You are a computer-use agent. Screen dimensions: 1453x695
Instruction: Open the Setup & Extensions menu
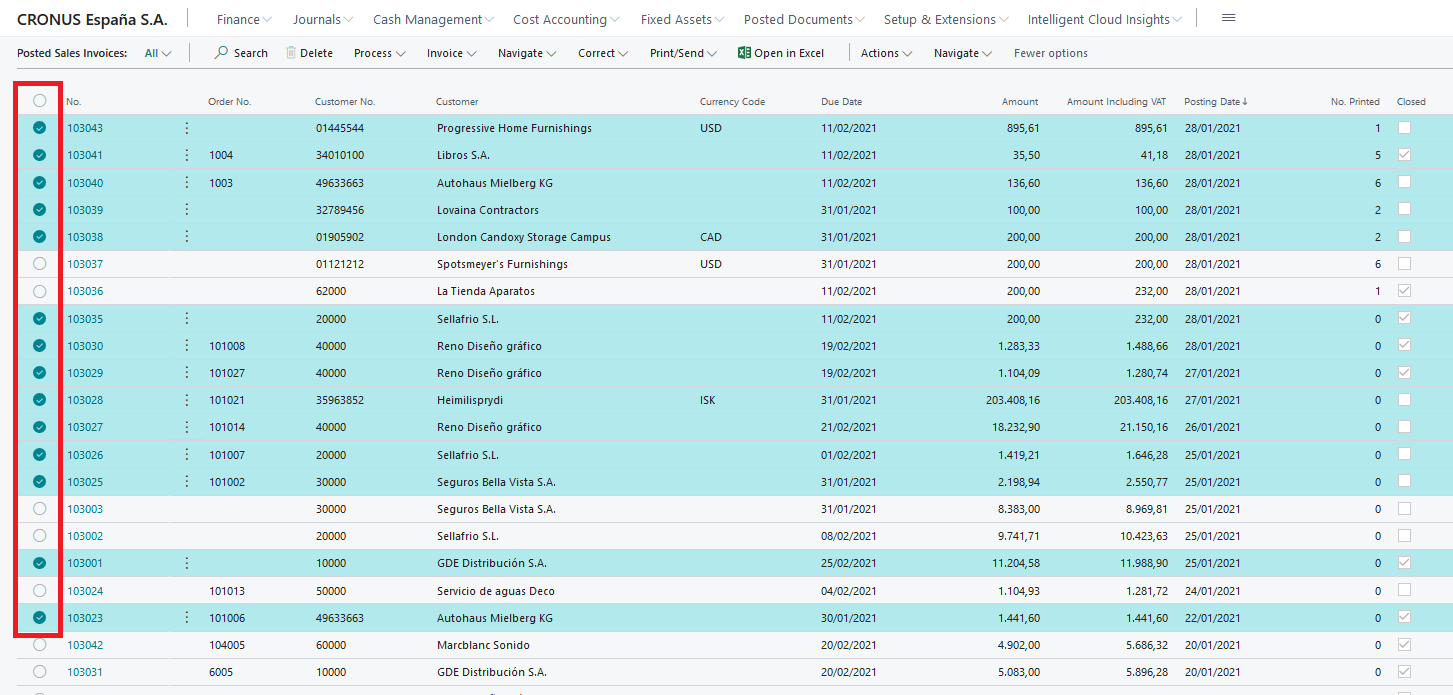coord(947,19)
